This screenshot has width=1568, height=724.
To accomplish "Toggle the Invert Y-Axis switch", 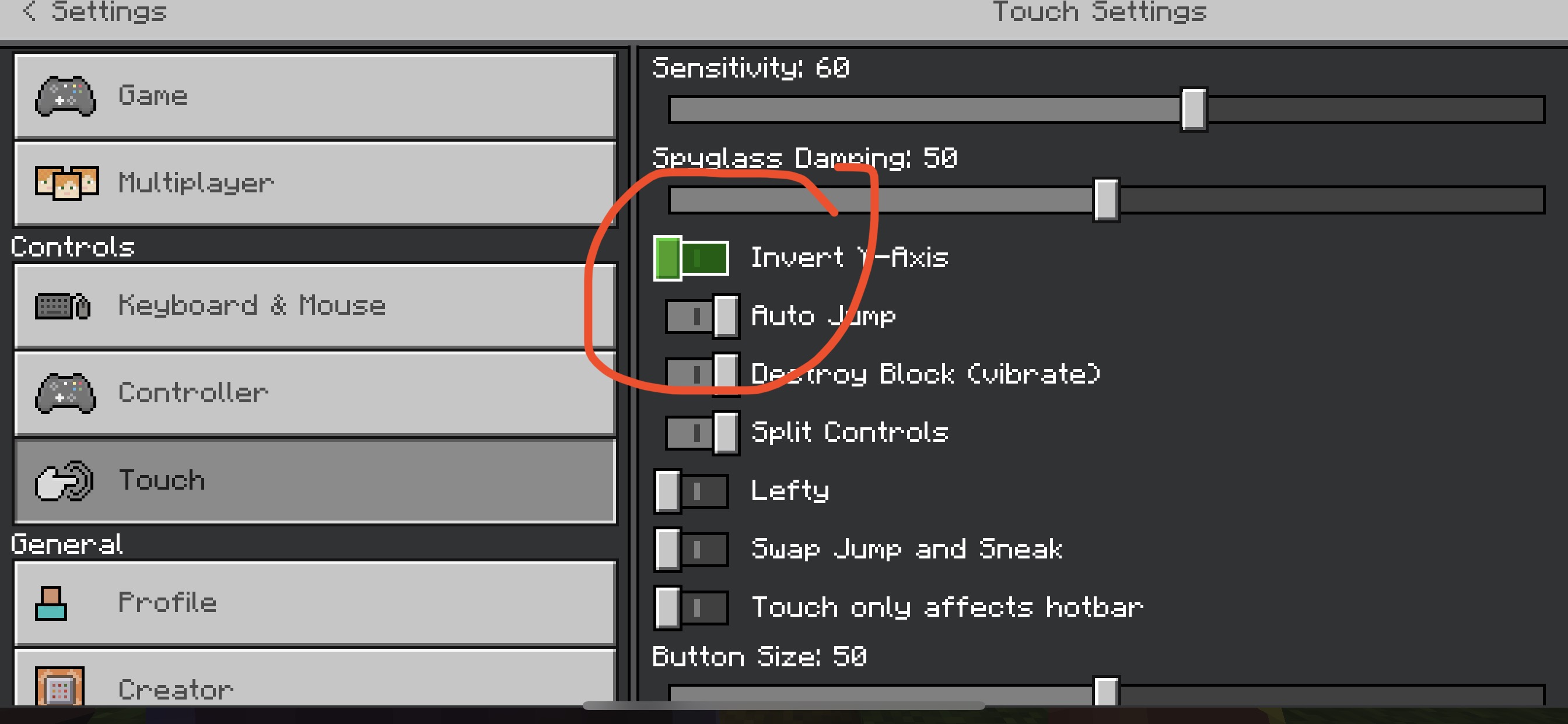I will click(x=691, y=258).
